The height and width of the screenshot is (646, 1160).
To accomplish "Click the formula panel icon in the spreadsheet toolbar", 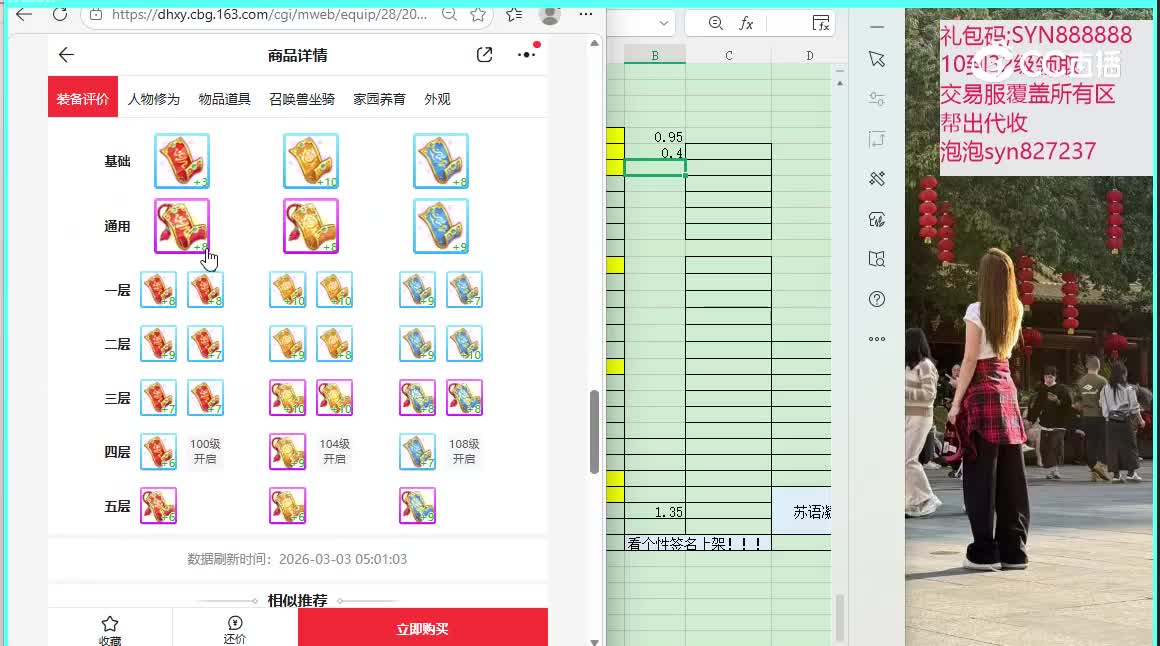I will (x=820, y=24).
